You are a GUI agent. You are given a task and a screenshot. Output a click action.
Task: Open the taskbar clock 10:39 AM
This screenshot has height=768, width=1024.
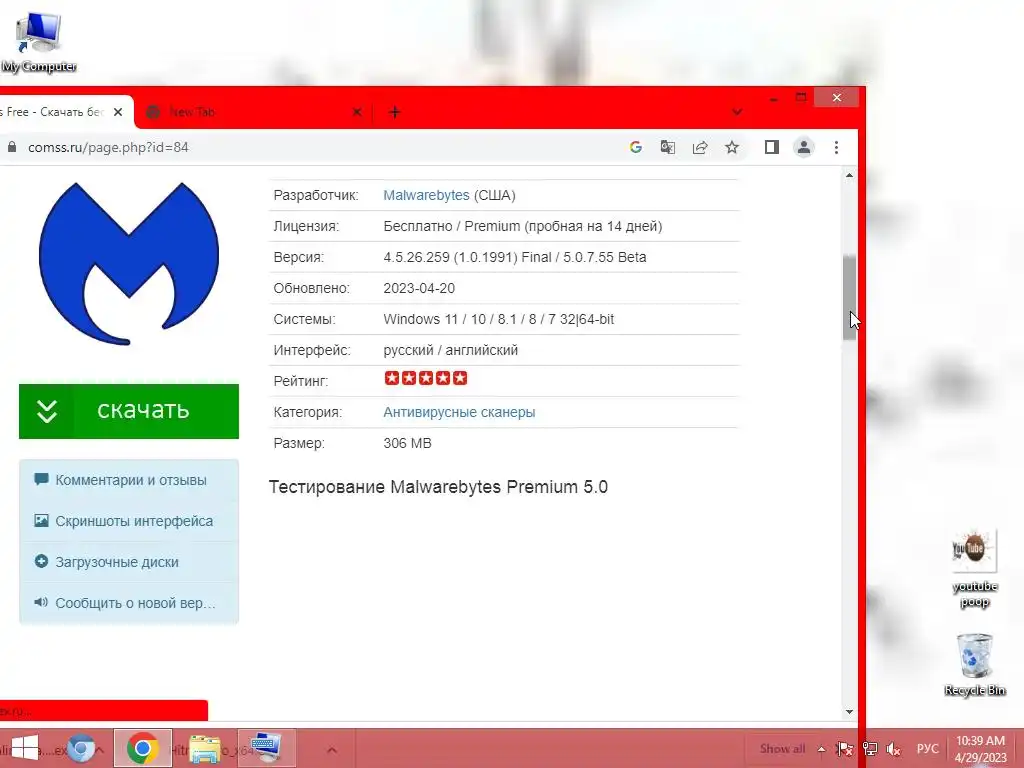point(980,749)
